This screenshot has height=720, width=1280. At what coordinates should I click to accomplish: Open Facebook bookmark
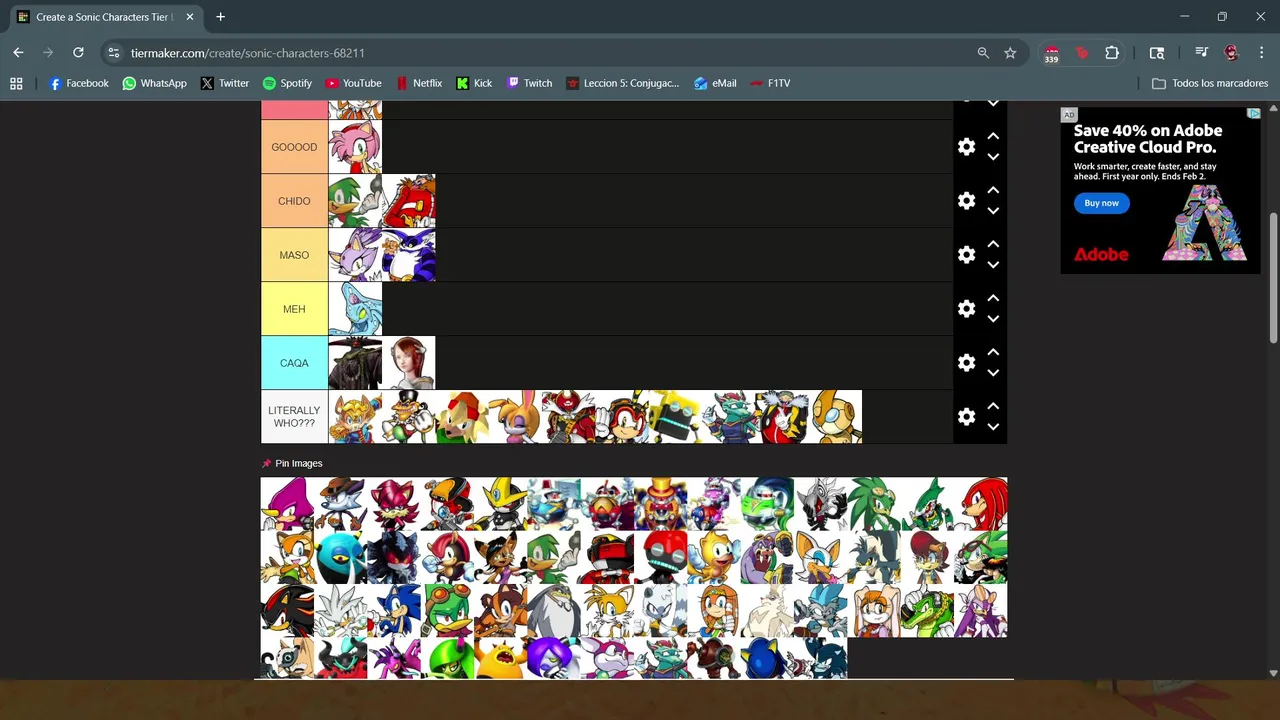point(78,83)
